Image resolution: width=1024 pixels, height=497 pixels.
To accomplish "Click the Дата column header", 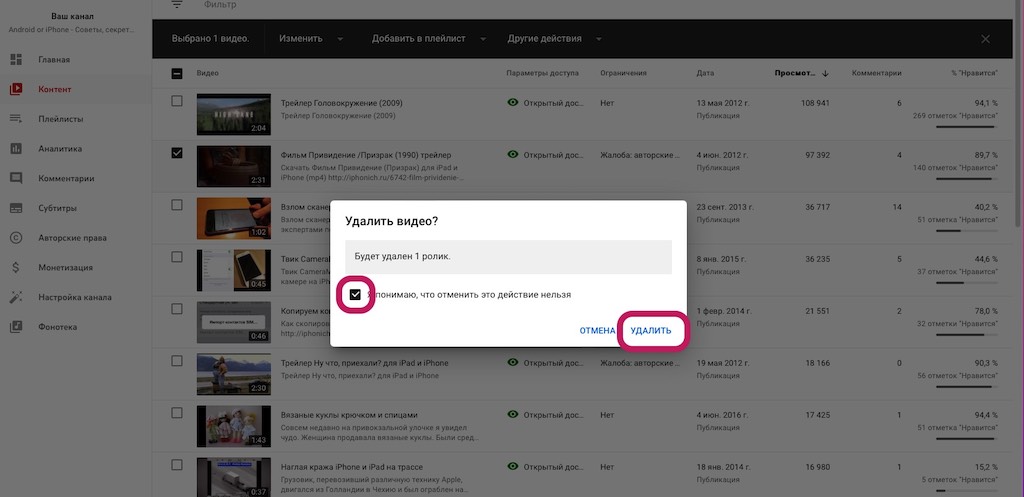I will [x=705, y=73].
